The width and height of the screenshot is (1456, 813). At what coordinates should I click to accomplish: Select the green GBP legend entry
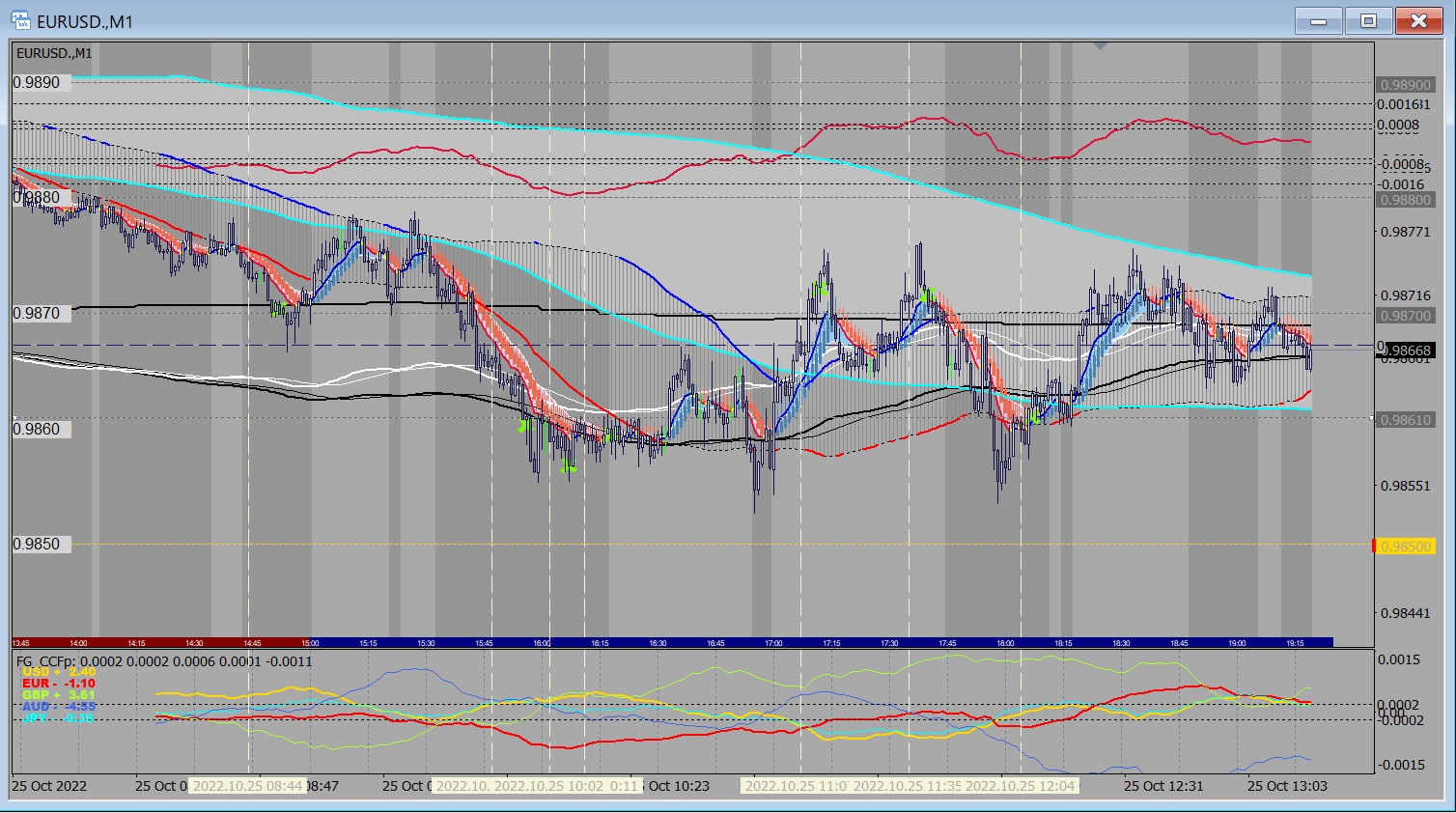59,695
